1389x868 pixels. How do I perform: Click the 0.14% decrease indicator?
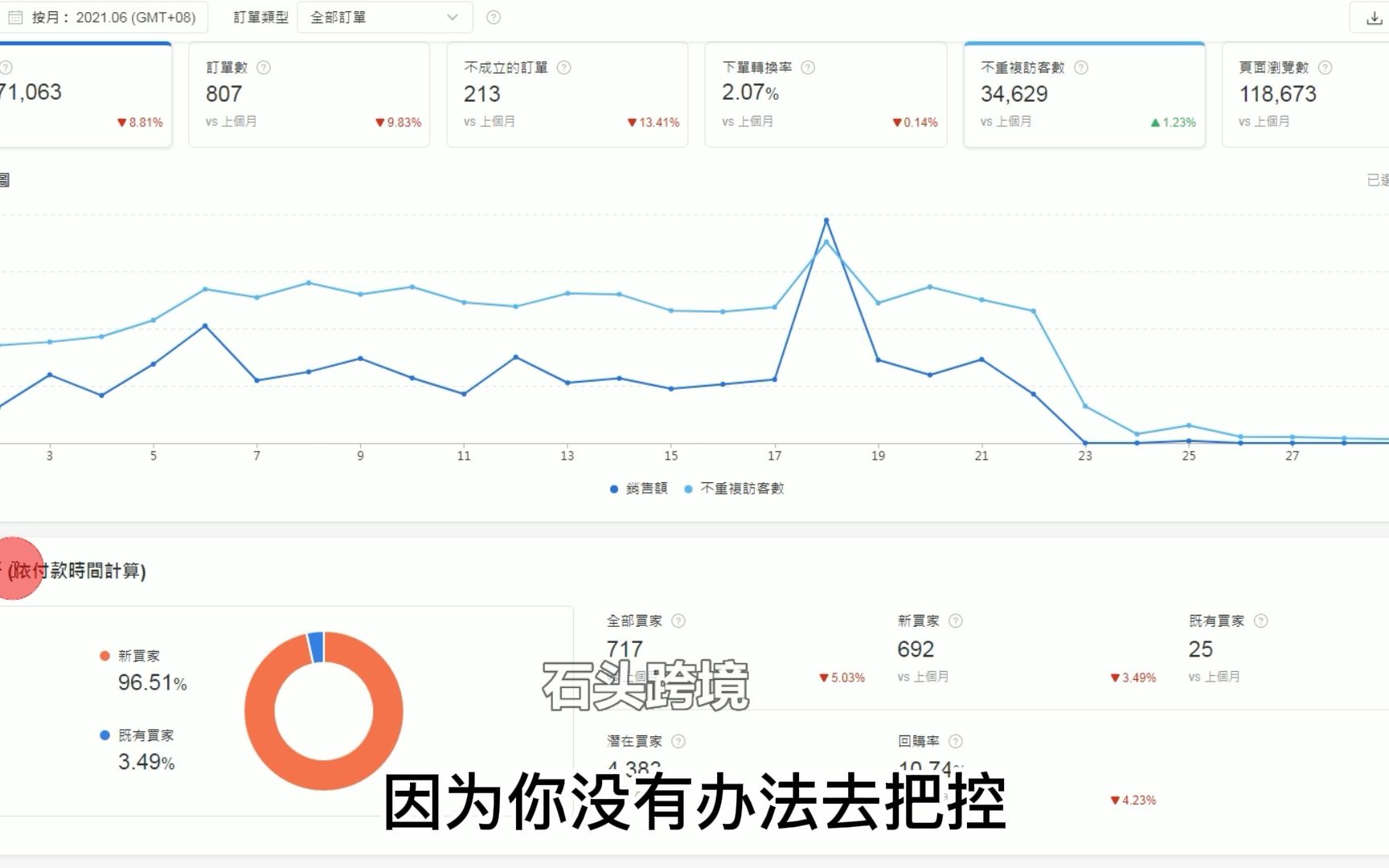915,122
